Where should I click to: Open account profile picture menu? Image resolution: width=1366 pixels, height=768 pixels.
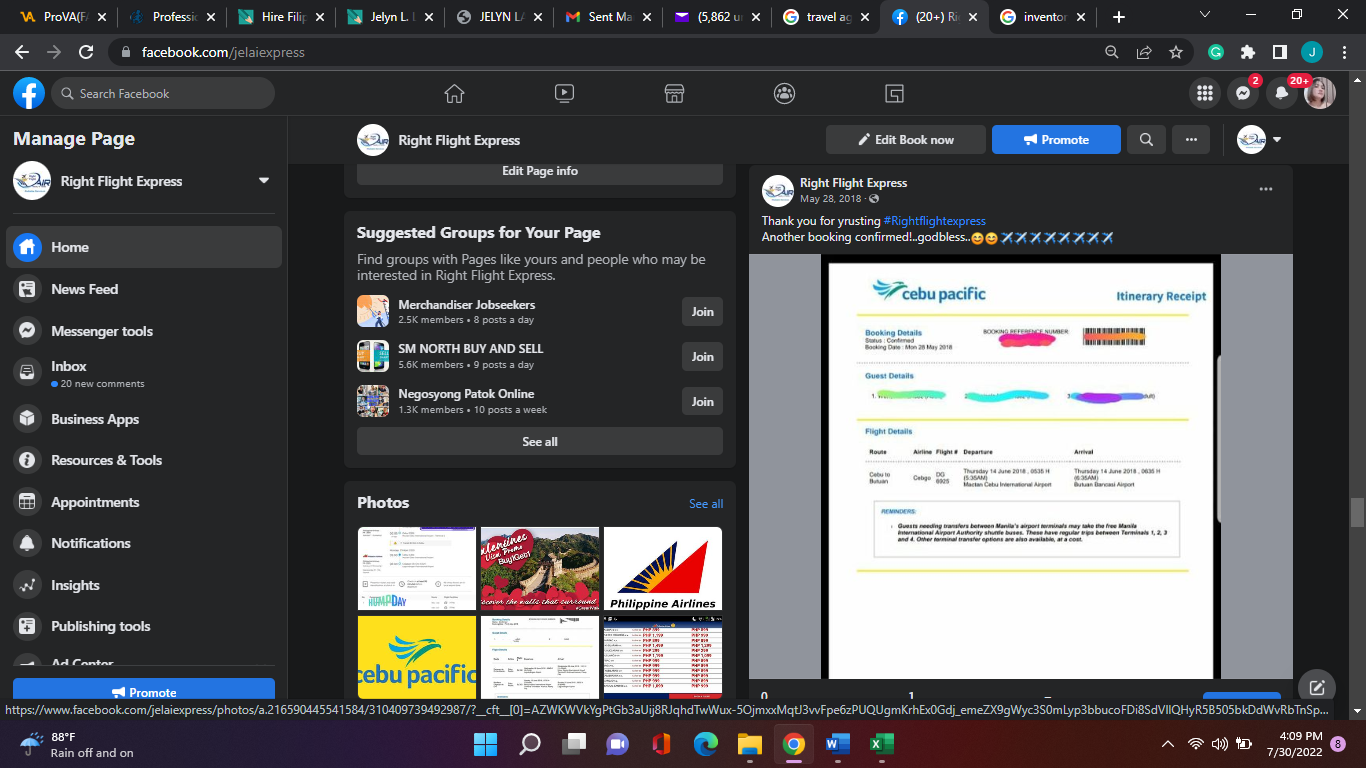coord(1320,93)
